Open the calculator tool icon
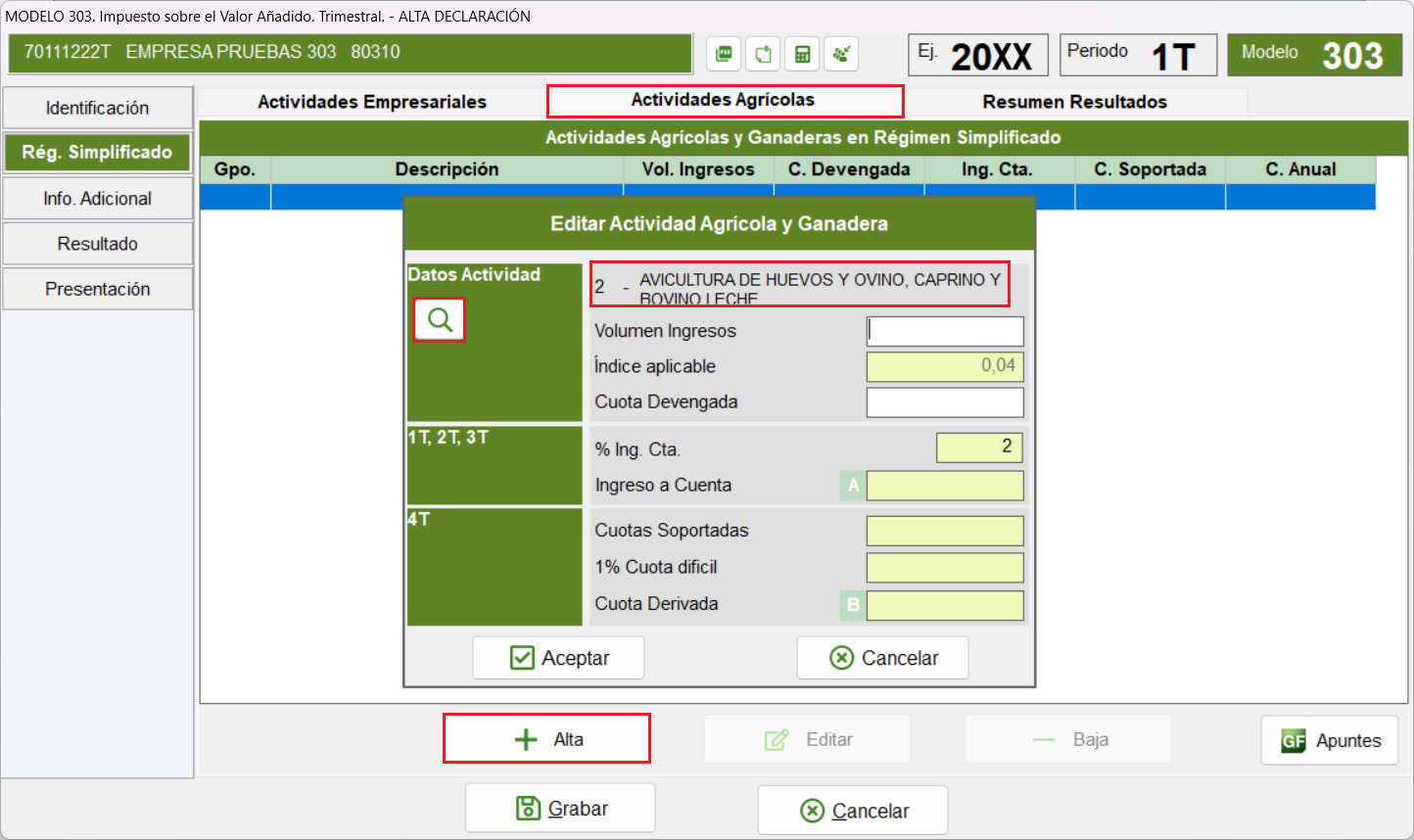Viewport: 1414px width, 840px height. (x=802, y=54)
